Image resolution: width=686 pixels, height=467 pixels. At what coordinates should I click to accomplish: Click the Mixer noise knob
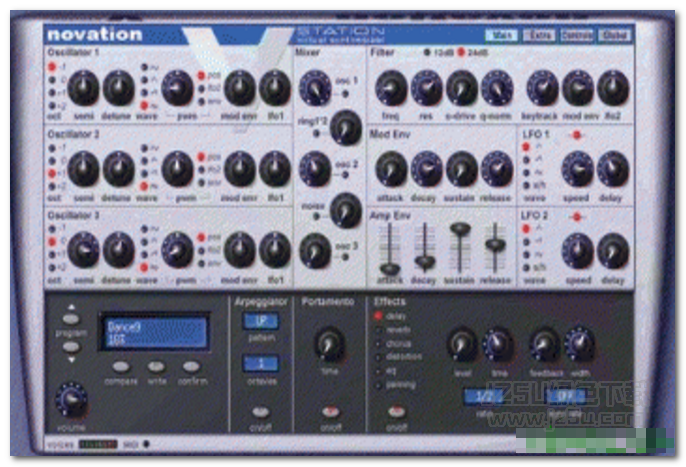pyautogui.click(x=346, y=210)
